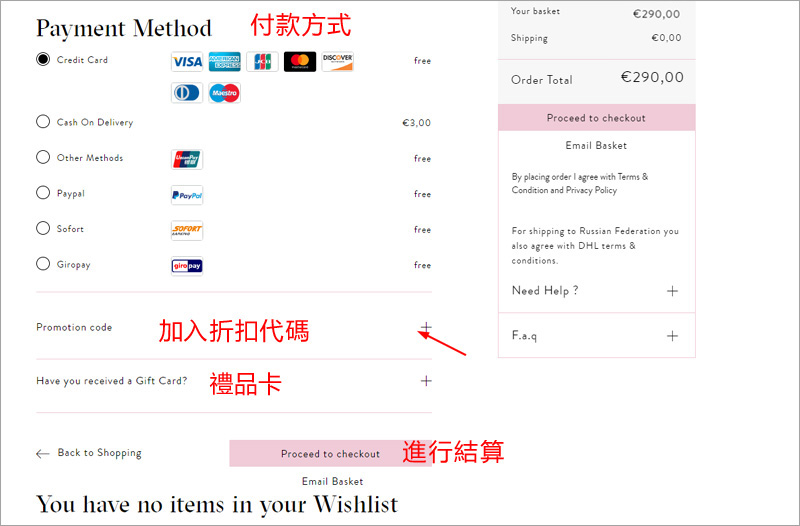The width and height of the screenshot is (800, 526).
Task: Select the Credit Card payment option
Action: [x=43, y=59]
